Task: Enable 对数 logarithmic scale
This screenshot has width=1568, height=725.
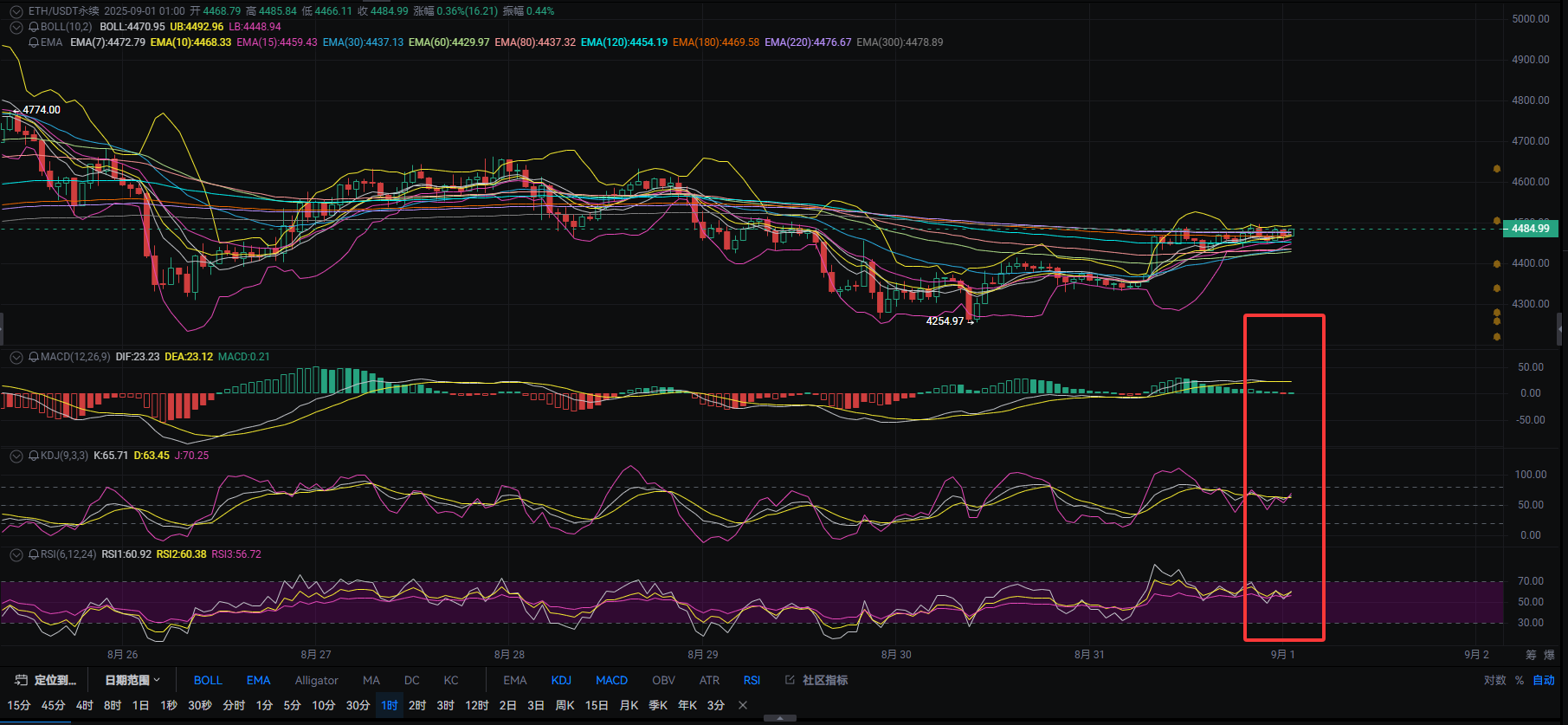Action: [x=1495, y=680]
